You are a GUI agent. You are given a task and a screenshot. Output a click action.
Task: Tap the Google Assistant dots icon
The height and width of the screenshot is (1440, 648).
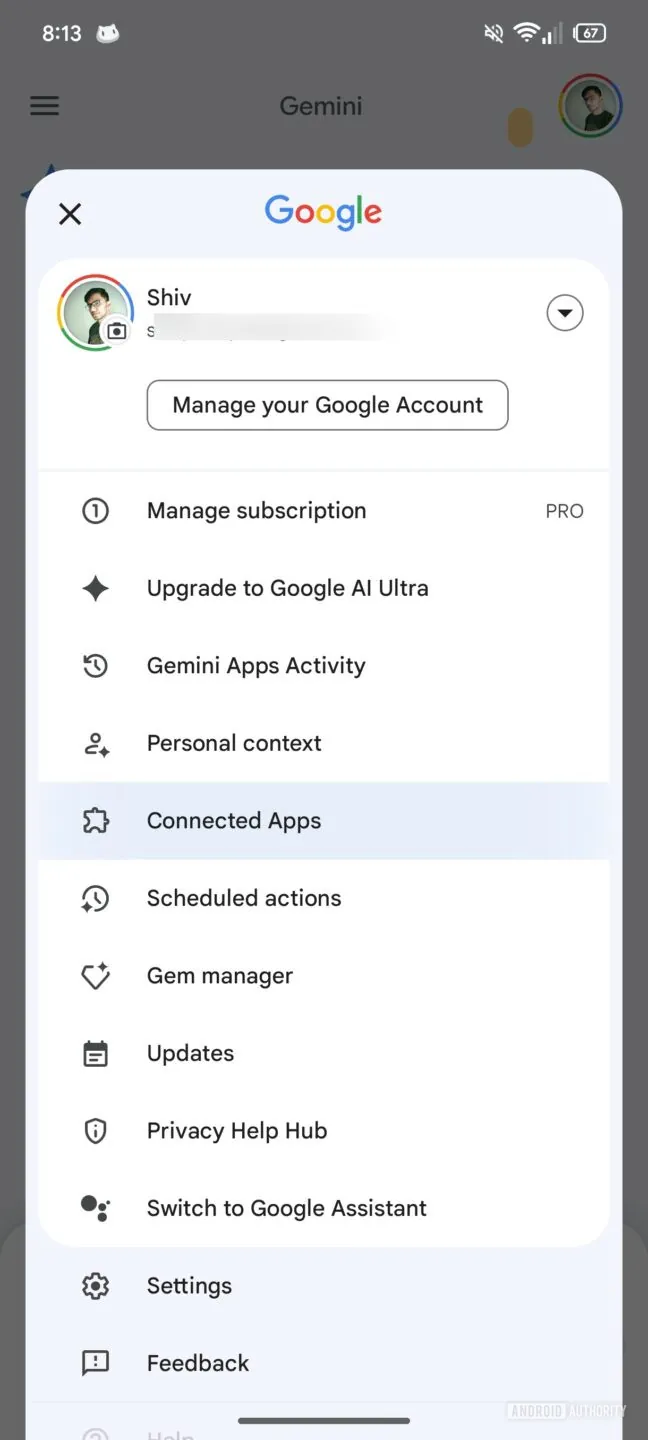point(95,1208)
